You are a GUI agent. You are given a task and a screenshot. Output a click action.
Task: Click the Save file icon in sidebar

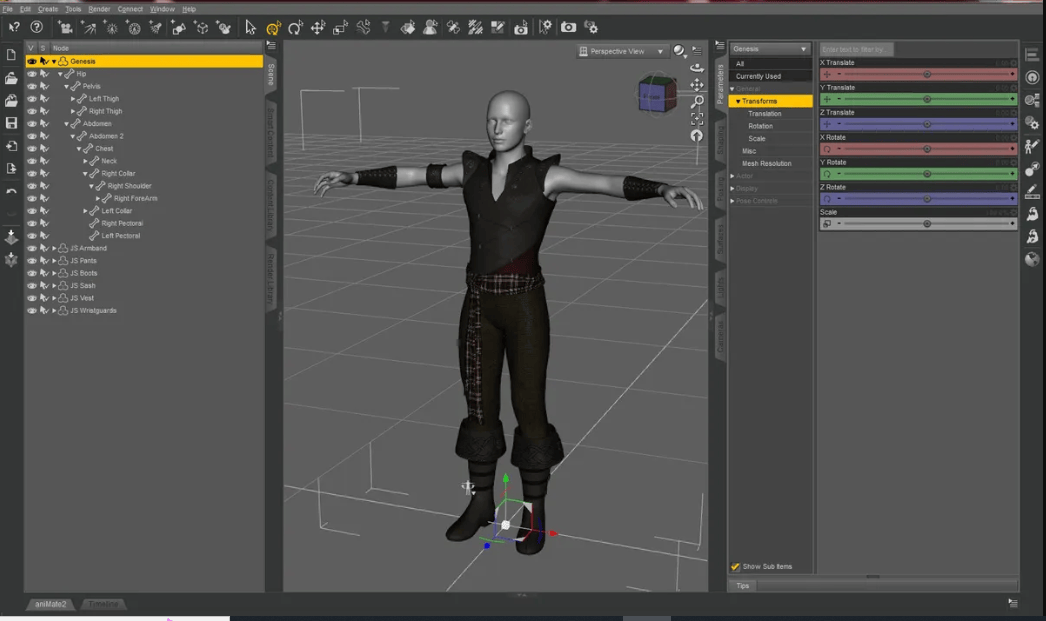click(11, 123)
